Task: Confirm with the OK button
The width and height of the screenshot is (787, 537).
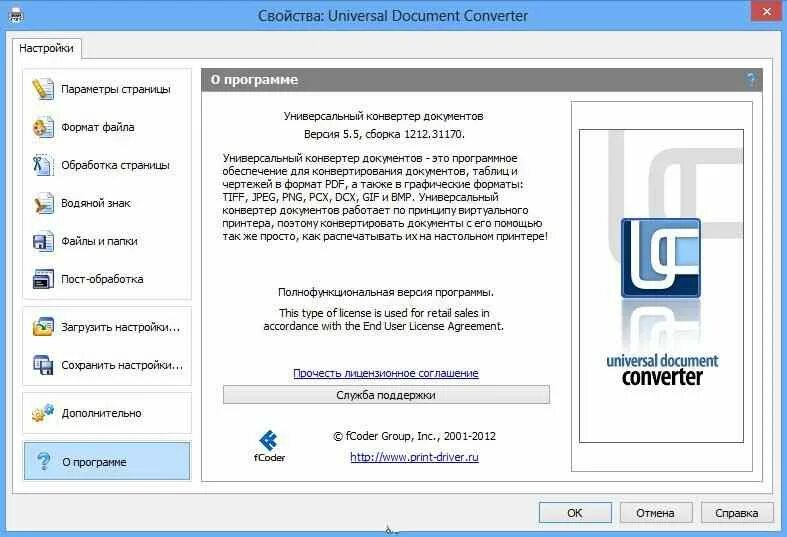Action: (x=575, y=513)
